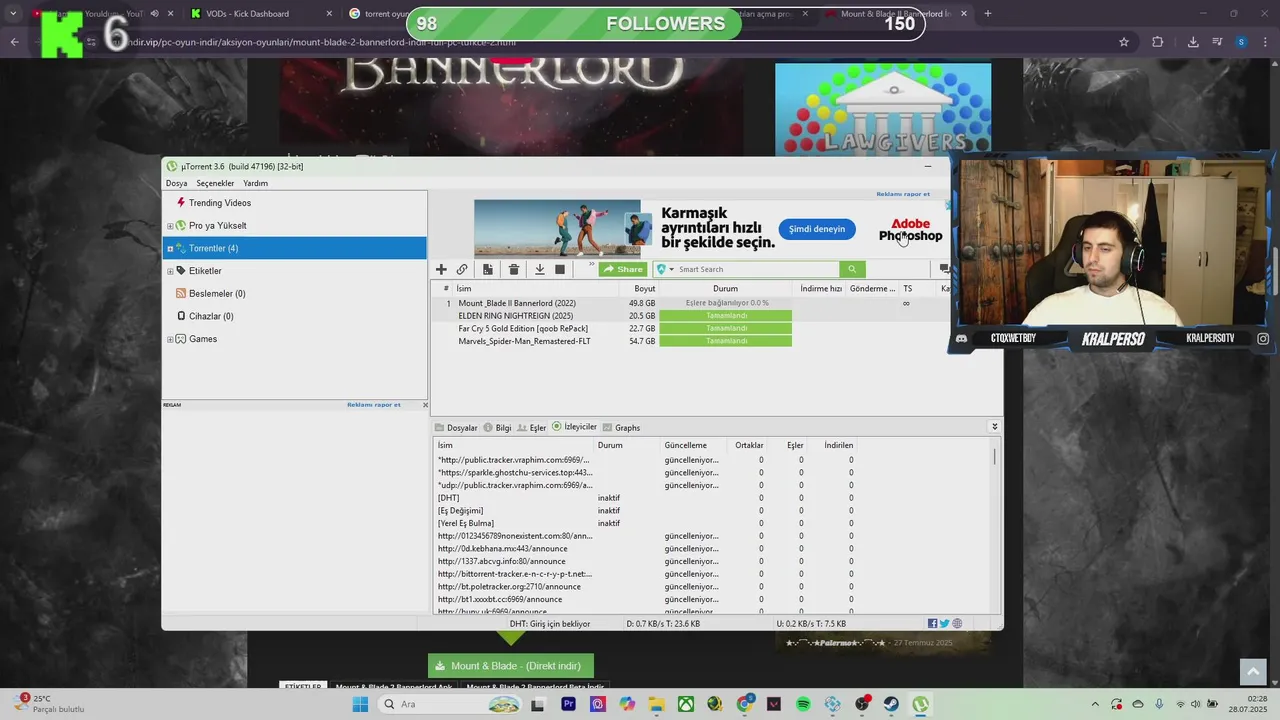Add torrent from URL link icon
Screen dimensions: 1280x720
pos(462,269)
